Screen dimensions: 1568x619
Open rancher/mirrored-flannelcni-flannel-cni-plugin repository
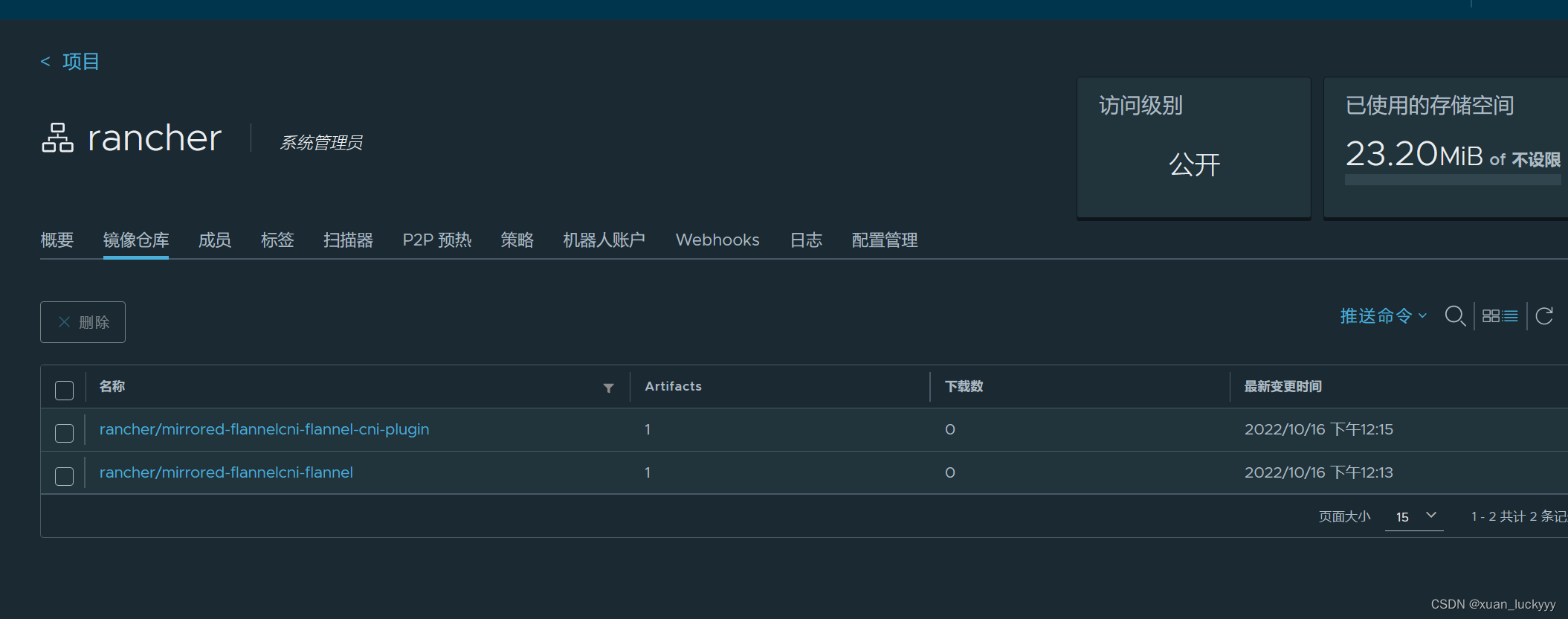point(264,429)
